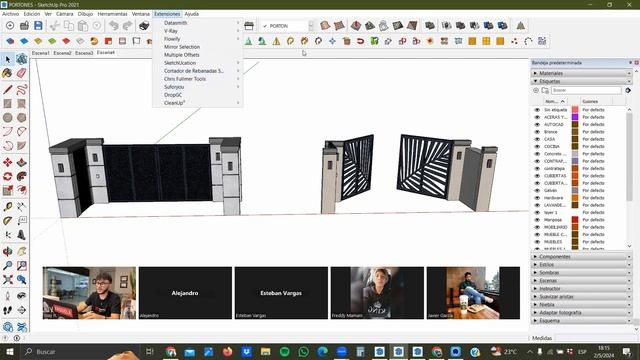Expand the Componentes panel

pyautogui.click(x=582, y=257)
